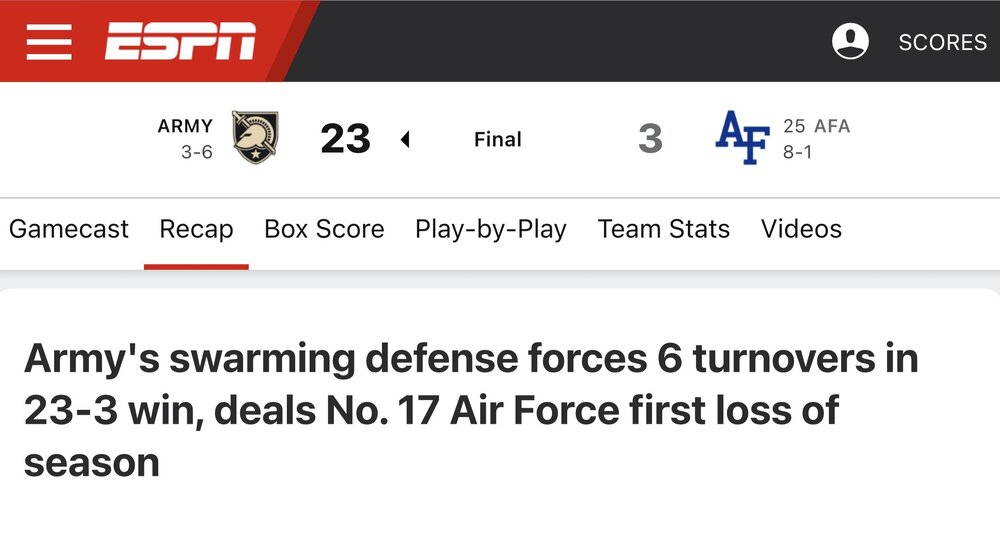Click Air Force's score of 3
The width and height of the screenshot is (1000, 533).
pyautogui.click(x=650, y=139)
